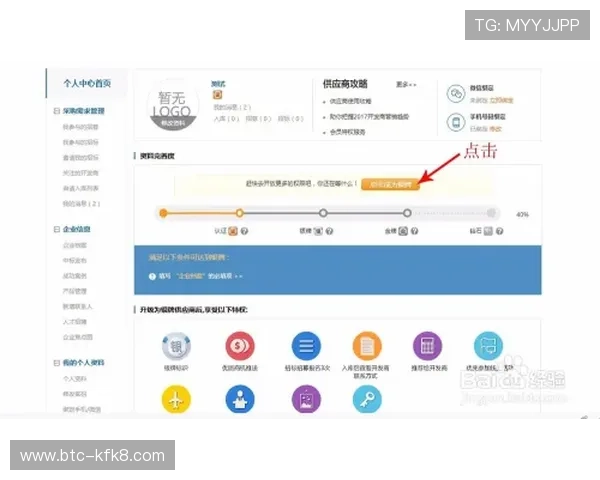Open 我的消息 (2) in the sidebar
Screen dimensions: 600x480
[82, 204]
